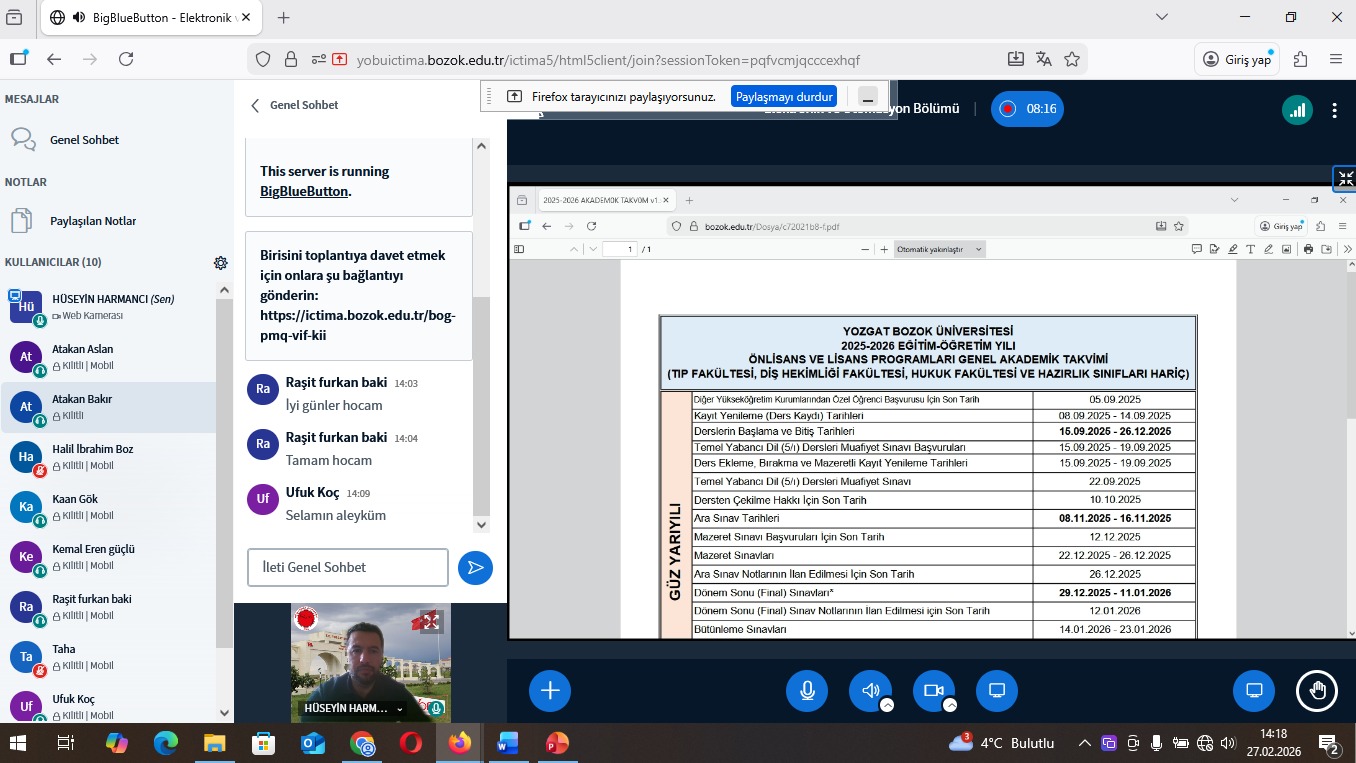1356x763 pixels.
Task: Raise your hand in the meeting
Action: [x=1317, y=691]
